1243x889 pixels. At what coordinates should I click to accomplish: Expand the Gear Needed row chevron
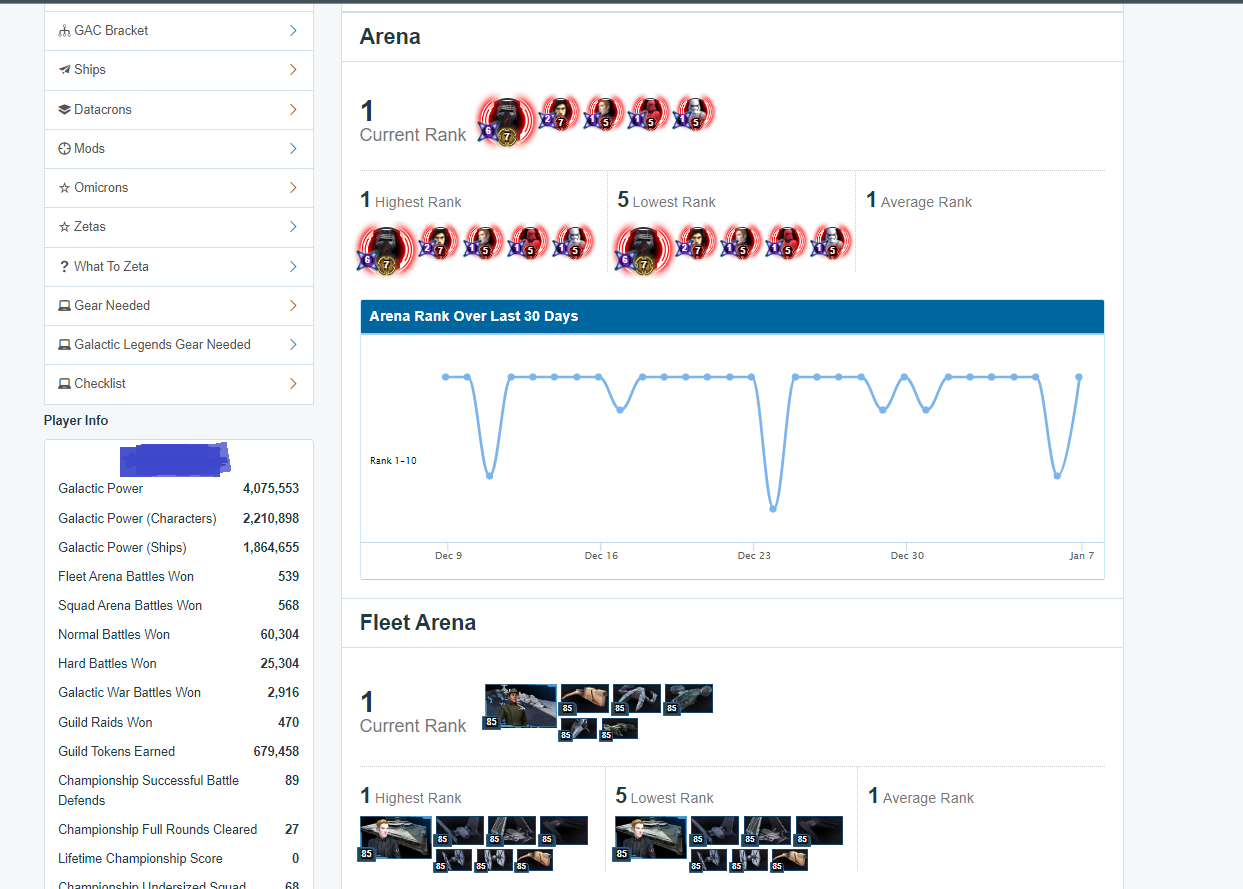tap(293, 306)
